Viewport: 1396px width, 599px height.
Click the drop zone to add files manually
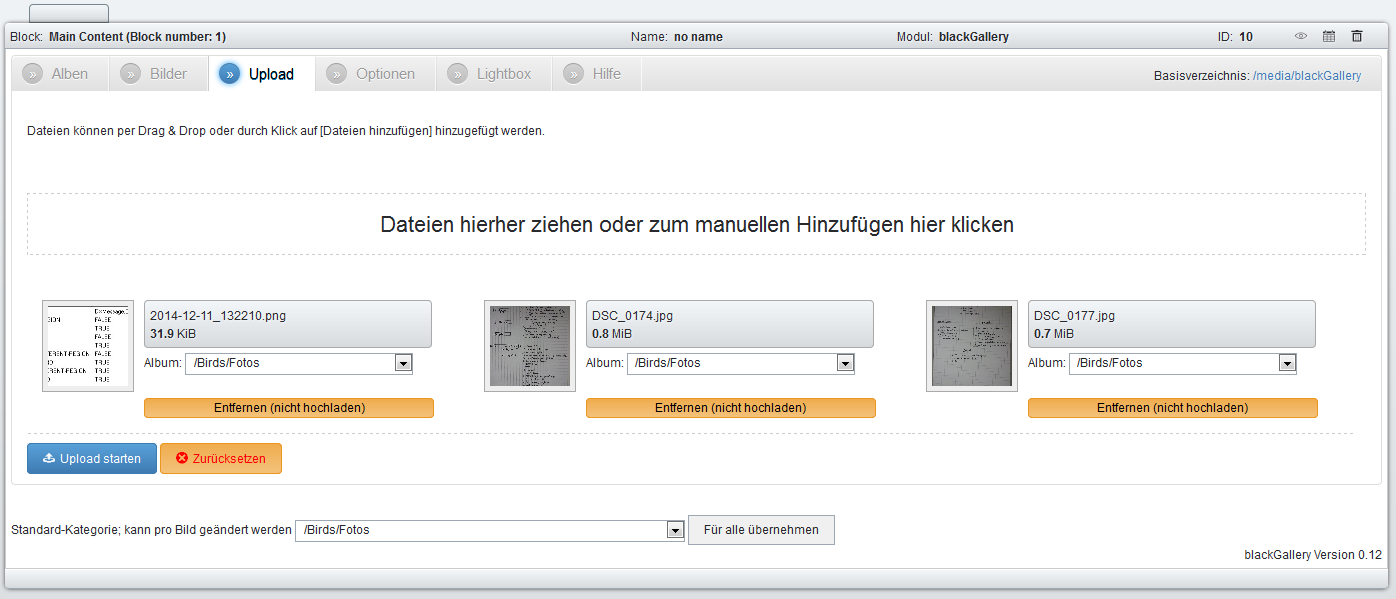click(x=697, y=224)
